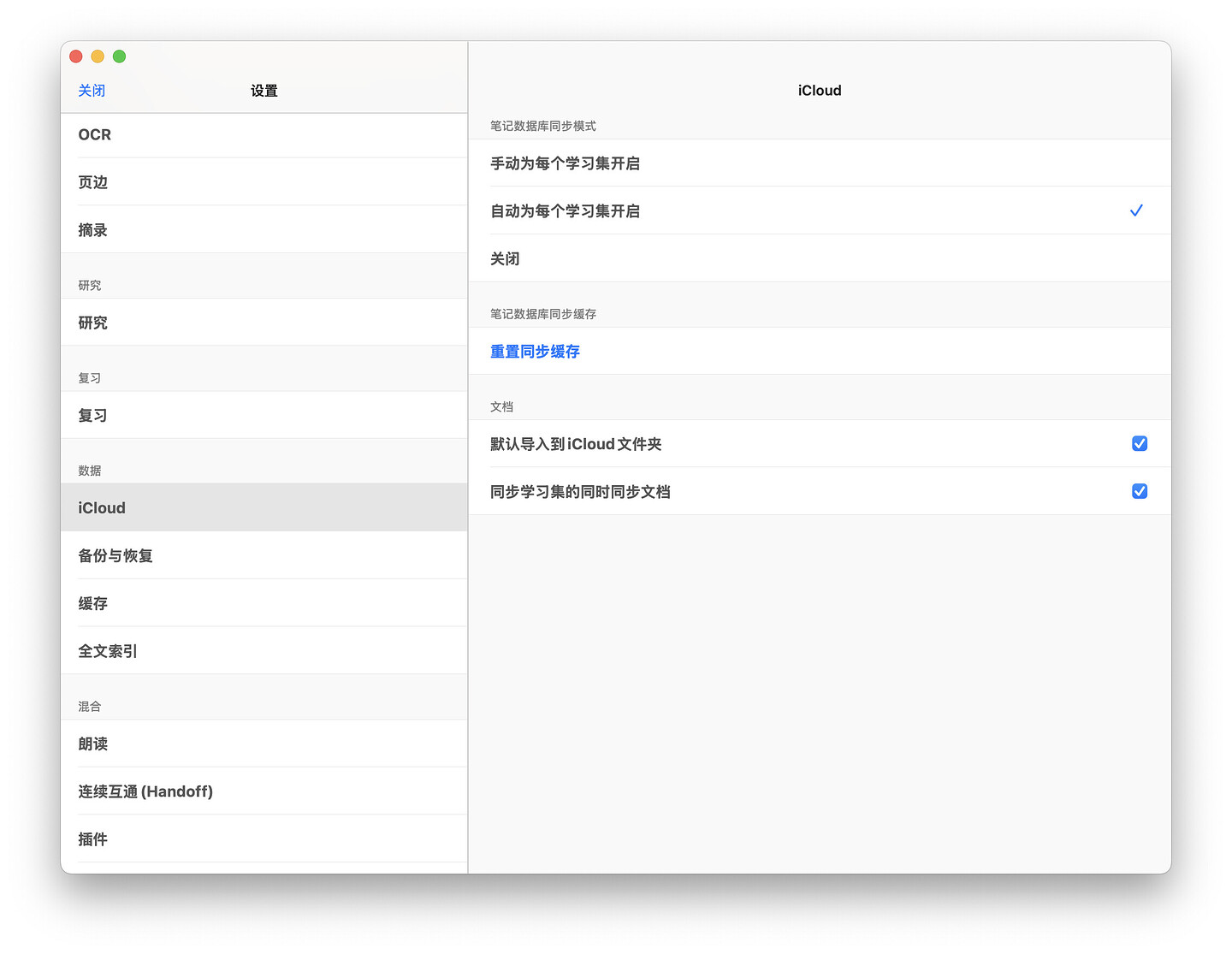The height and width of the screenshot is (954, 1232).
Task: Click the green zoom window button
Action: pyautogui.click(x=120, y=56)
